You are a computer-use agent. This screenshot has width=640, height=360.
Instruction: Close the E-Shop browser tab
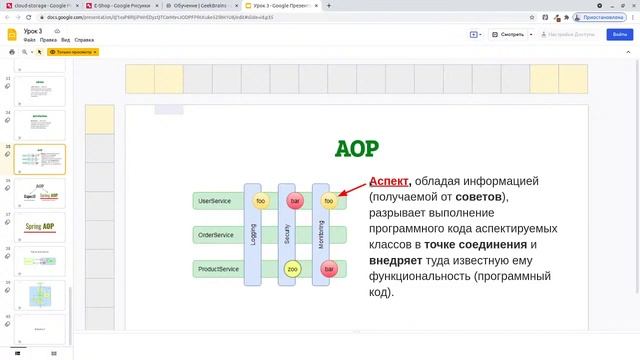click(x=157, y=6)
